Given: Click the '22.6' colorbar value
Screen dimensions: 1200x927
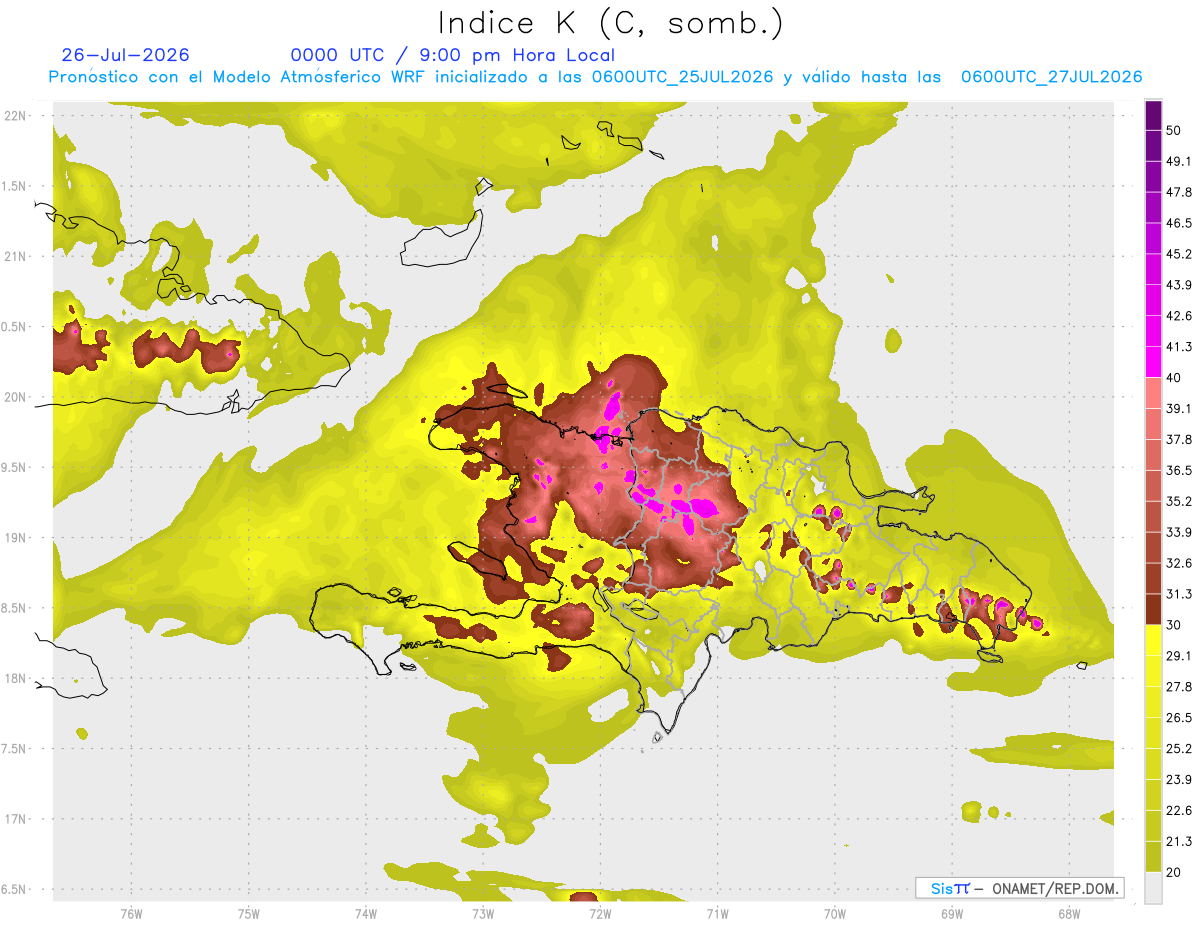Looking at the screenshot, I should point(1179,811).
